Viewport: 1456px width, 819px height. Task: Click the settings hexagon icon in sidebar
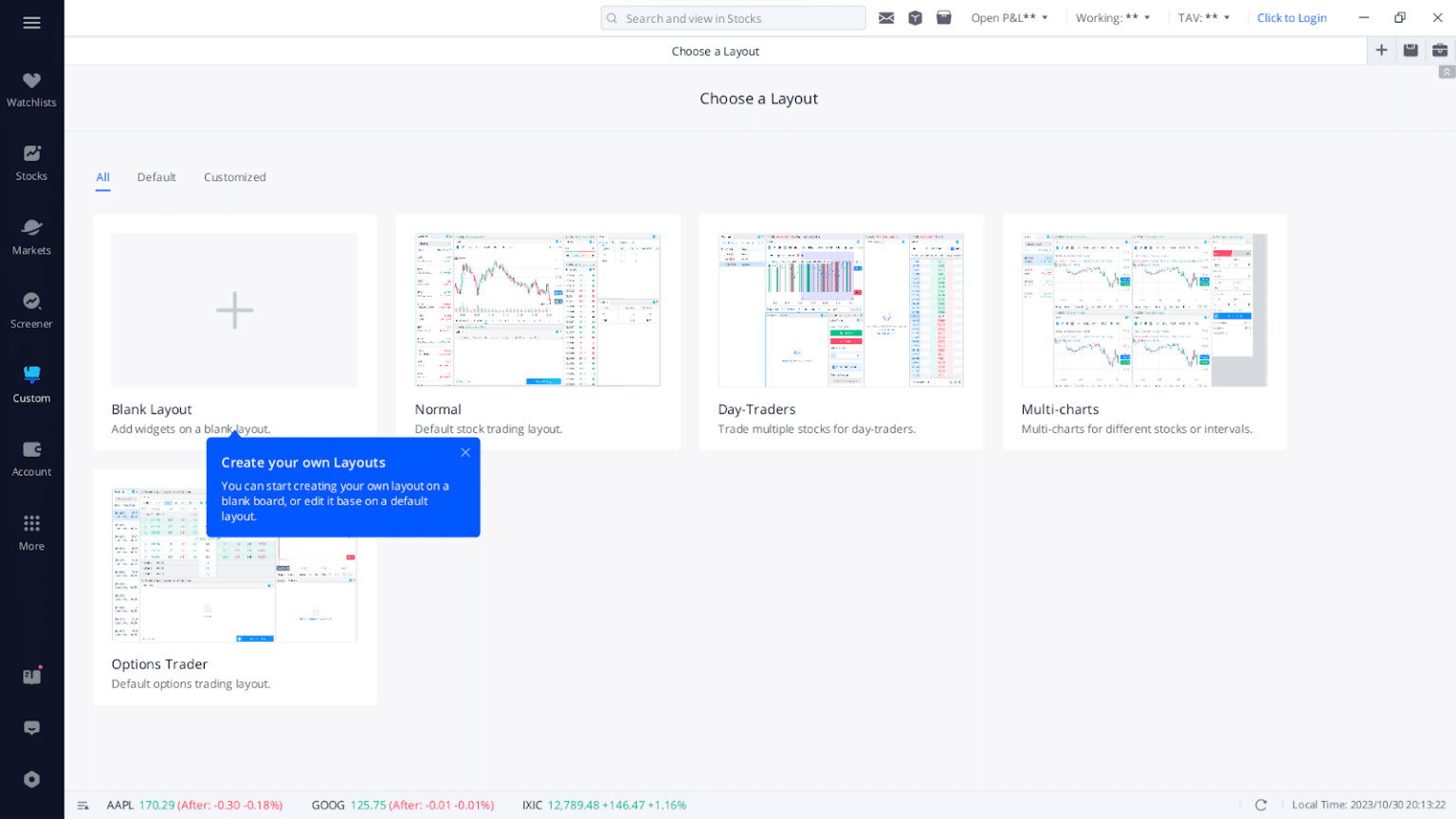pos(31,779)
